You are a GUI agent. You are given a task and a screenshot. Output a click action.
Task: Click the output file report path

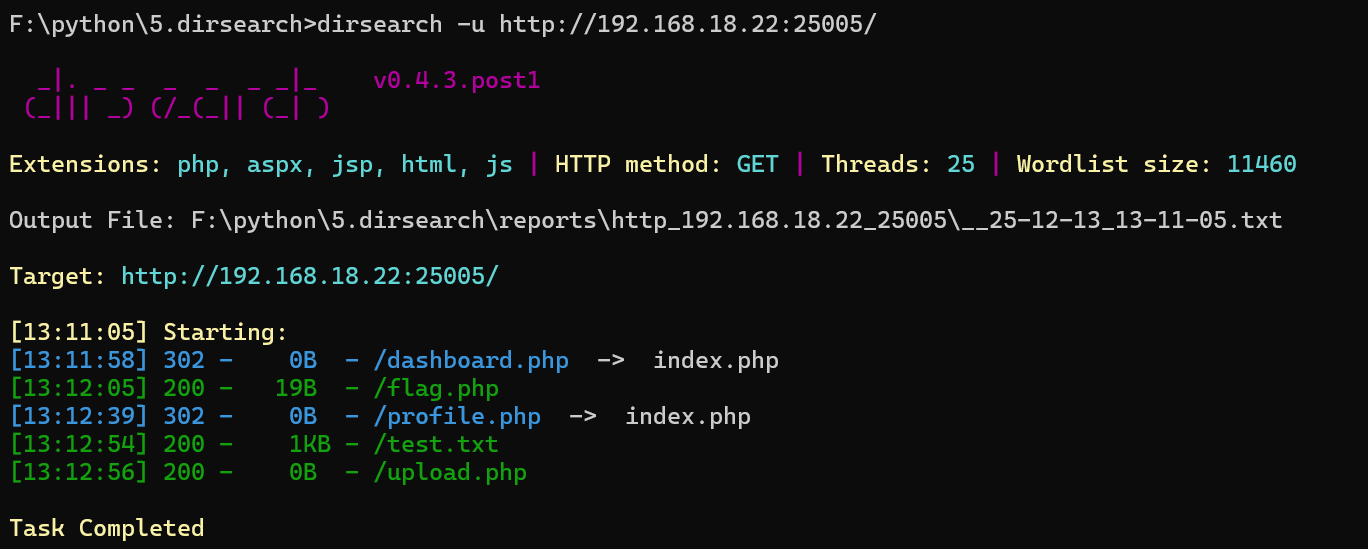click(736, 220)
